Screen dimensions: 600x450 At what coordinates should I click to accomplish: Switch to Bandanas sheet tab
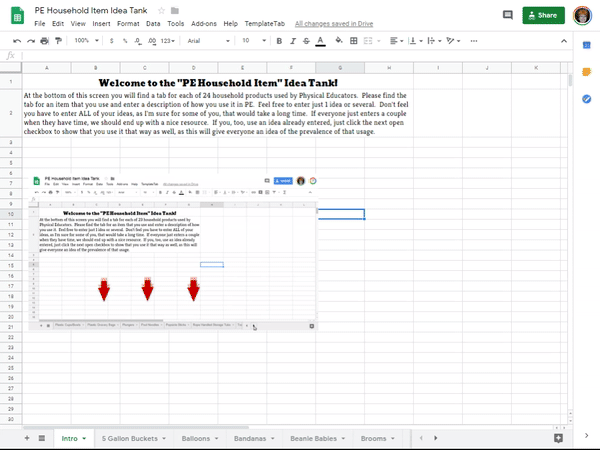point(250,439)
